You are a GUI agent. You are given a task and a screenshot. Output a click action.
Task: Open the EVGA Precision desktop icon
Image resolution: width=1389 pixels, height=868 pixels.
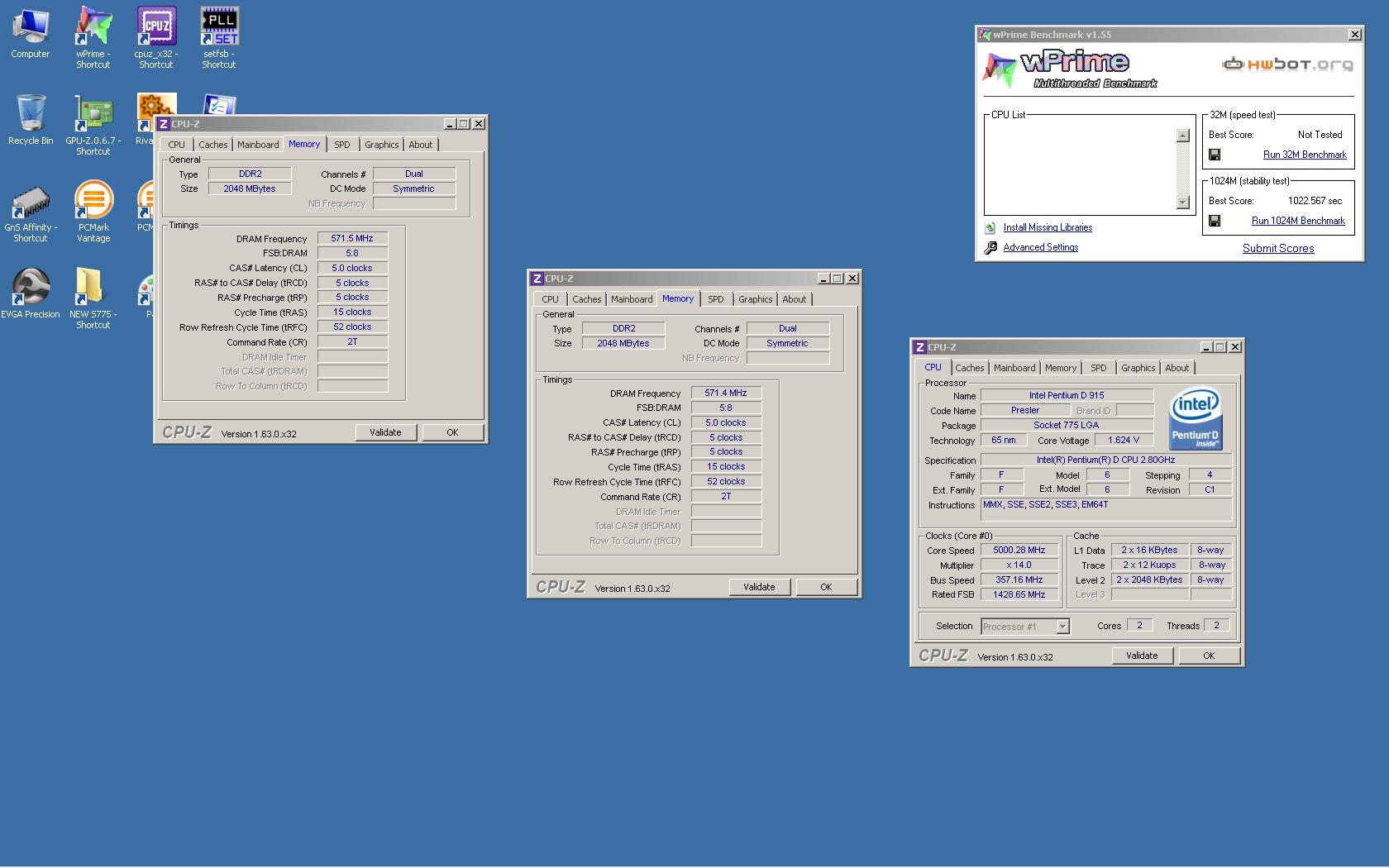coord(30,293)
